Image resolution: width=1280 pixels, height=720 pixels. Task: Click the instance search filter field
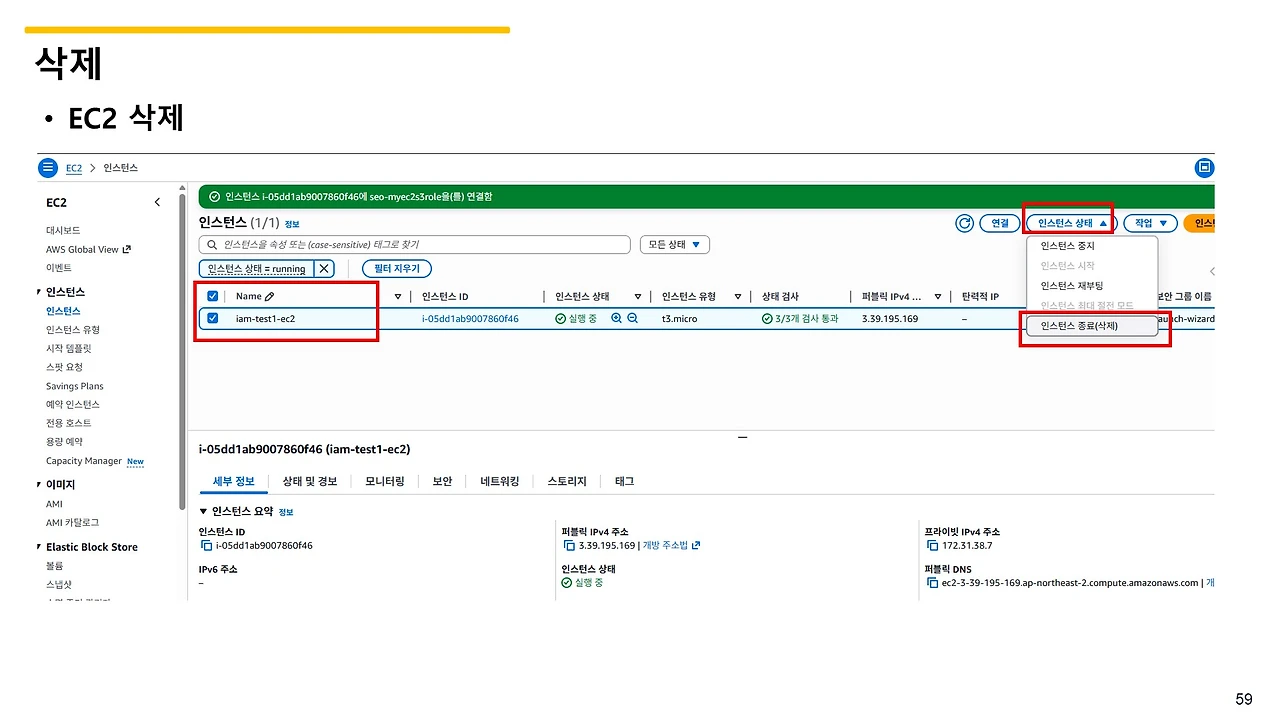(x=414, y=244)
